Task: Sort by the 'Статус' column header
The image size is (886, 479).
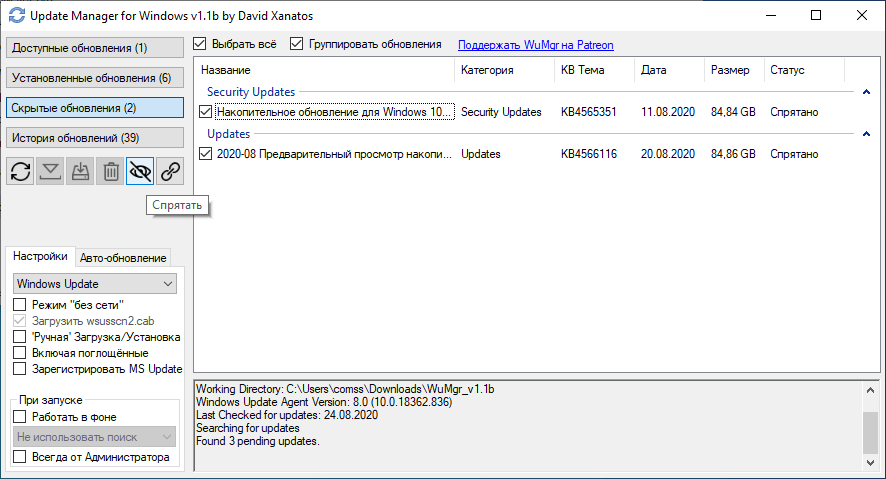Action: pos(804,70)
